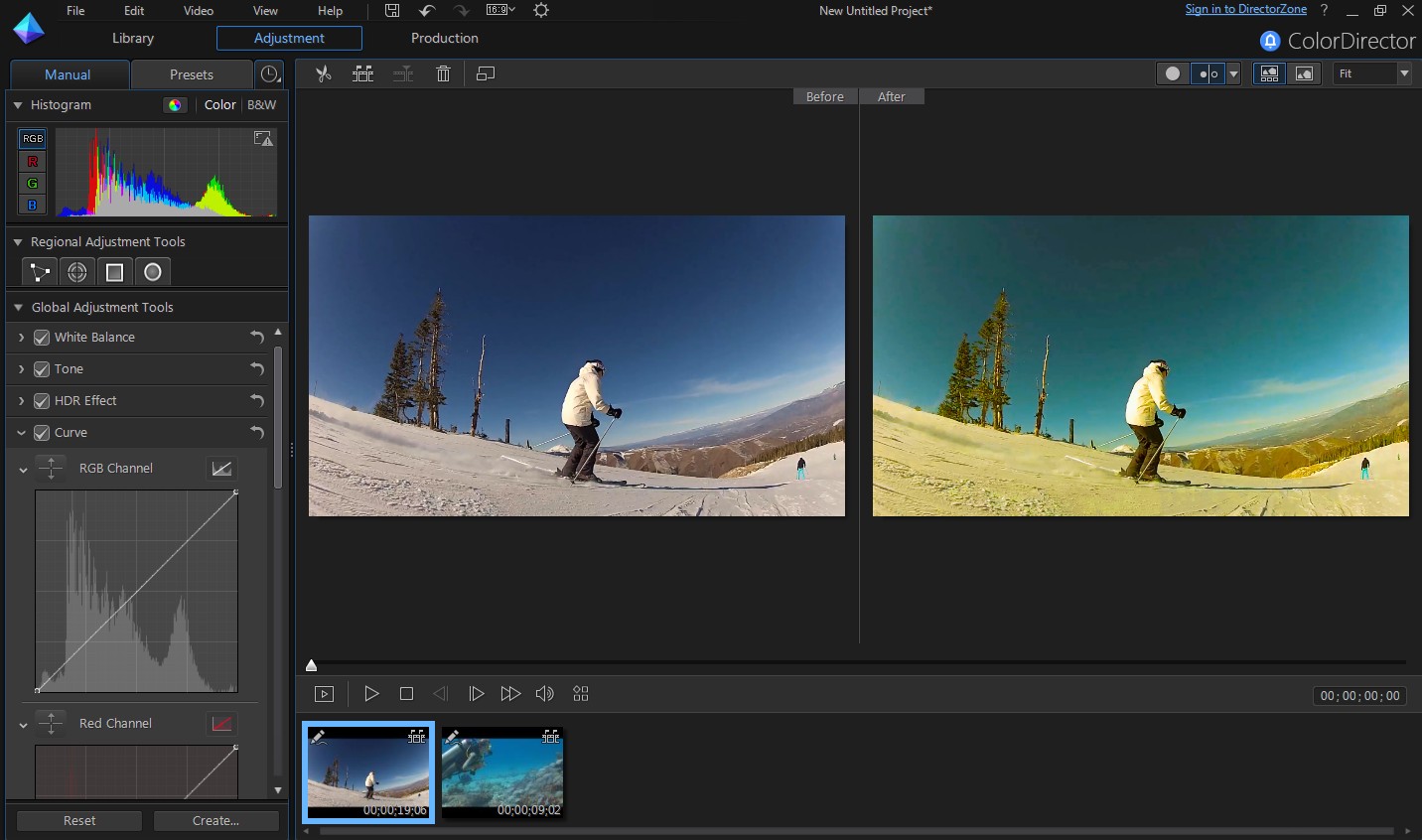Click the Remove clip trash icon
This screenshot has width=1422, height=840.
click(443, 73)
